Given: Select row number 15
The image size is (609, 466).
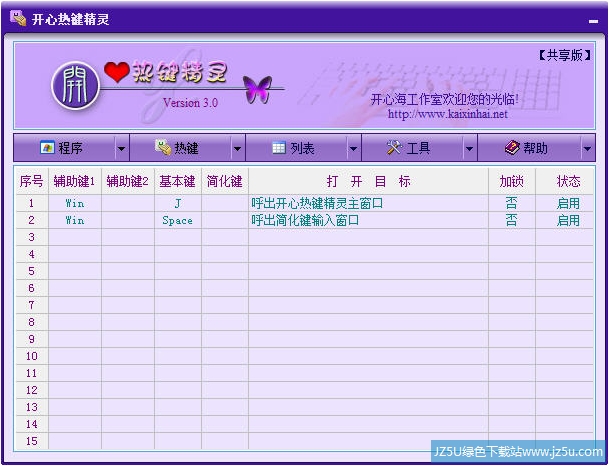Looking at the screenshot, I should coord(31,441).
